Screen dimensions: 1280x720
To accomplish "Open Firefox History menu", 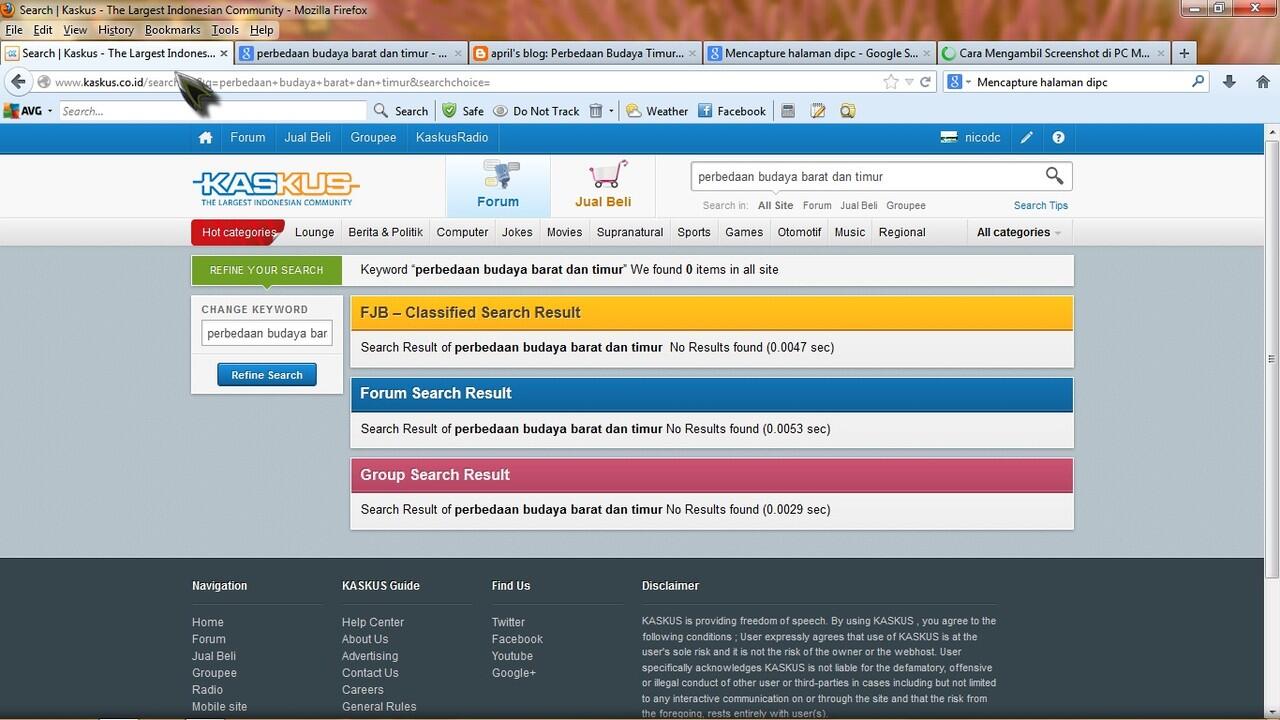I will click(x=116, y=30).
